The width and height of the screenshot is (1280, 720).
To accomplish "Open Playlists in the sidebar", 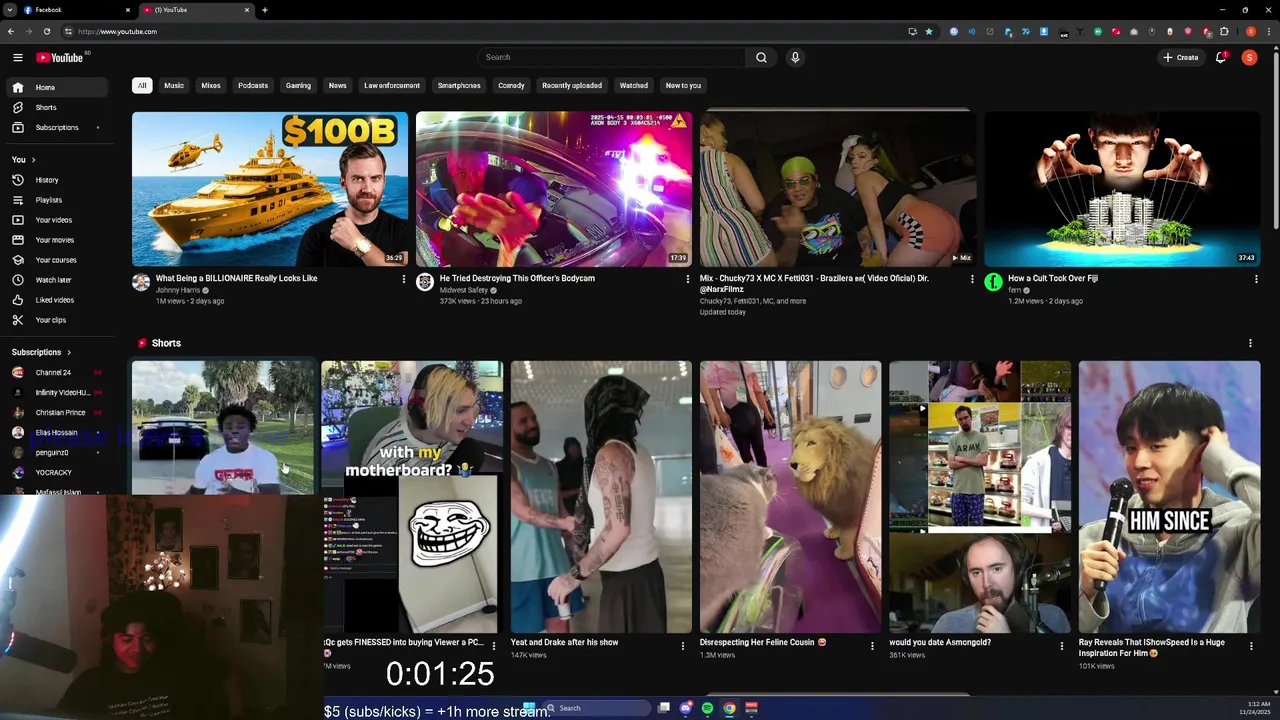I will point(57,200).
